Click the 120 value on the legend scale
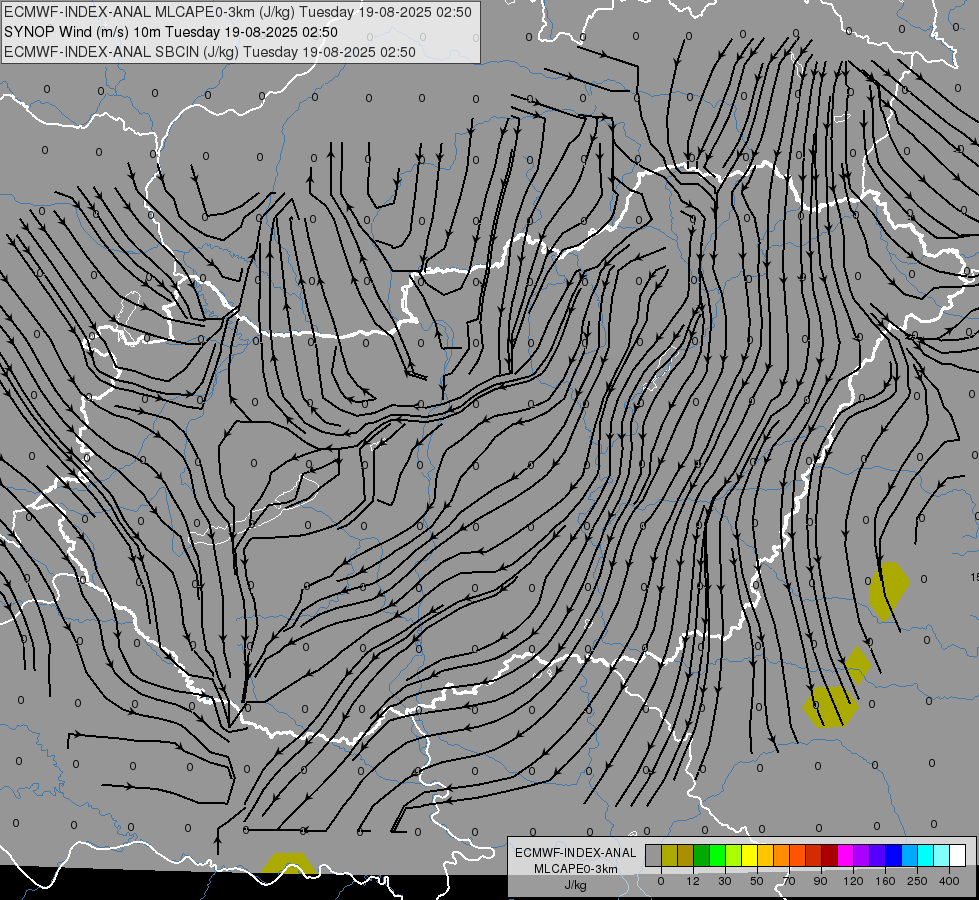979x900 pixels. point(854,881)
